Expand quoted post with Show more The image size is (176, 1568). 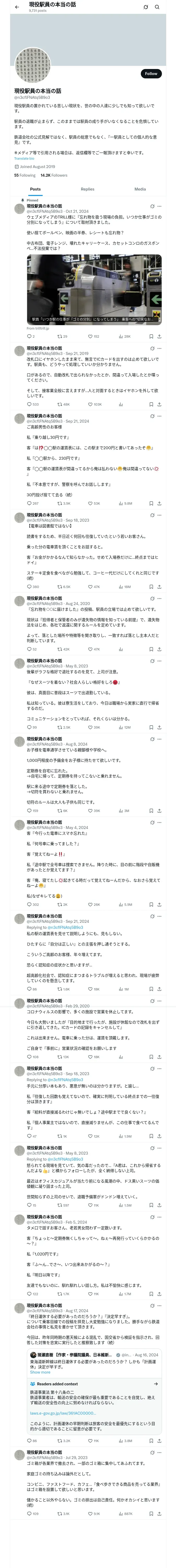(40, 1372)
